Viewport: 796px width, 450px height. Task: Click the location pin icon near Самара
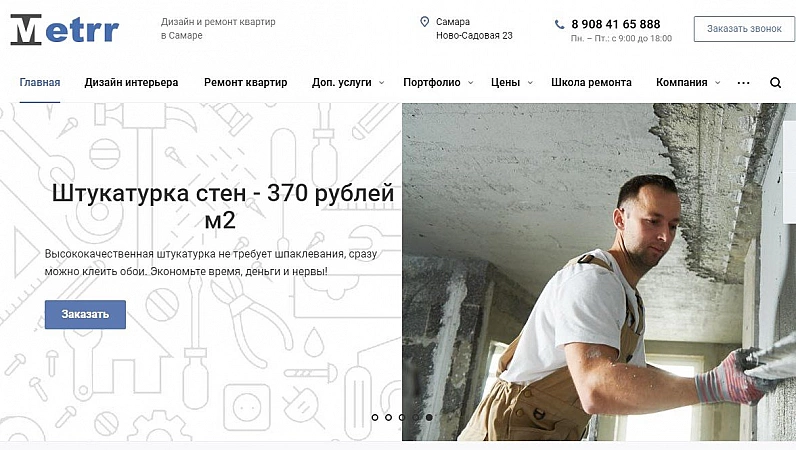[x=424, y=22]
